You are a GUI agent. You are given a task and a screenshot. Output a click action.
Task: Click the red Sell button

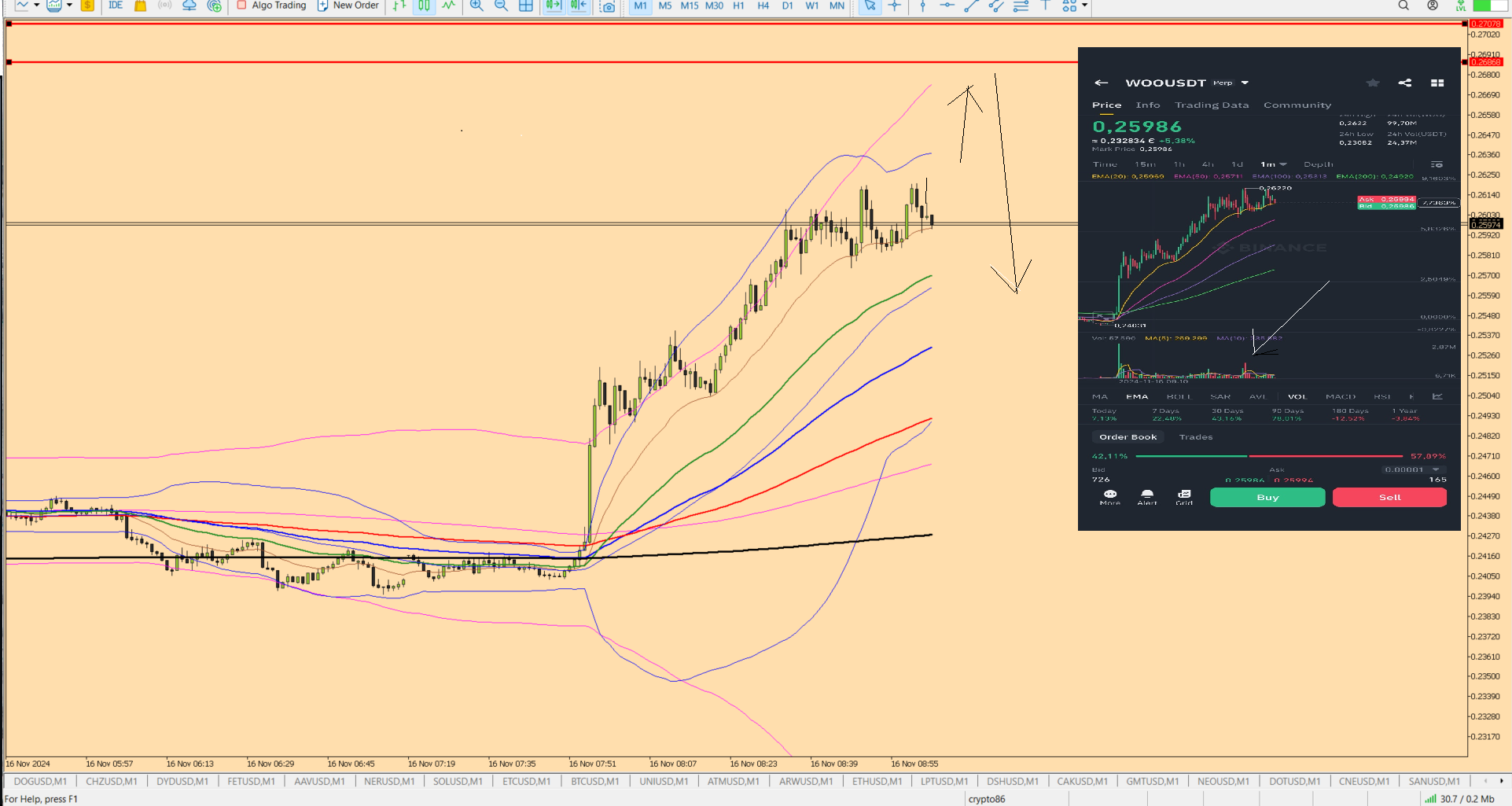(x=1389, y=498)
